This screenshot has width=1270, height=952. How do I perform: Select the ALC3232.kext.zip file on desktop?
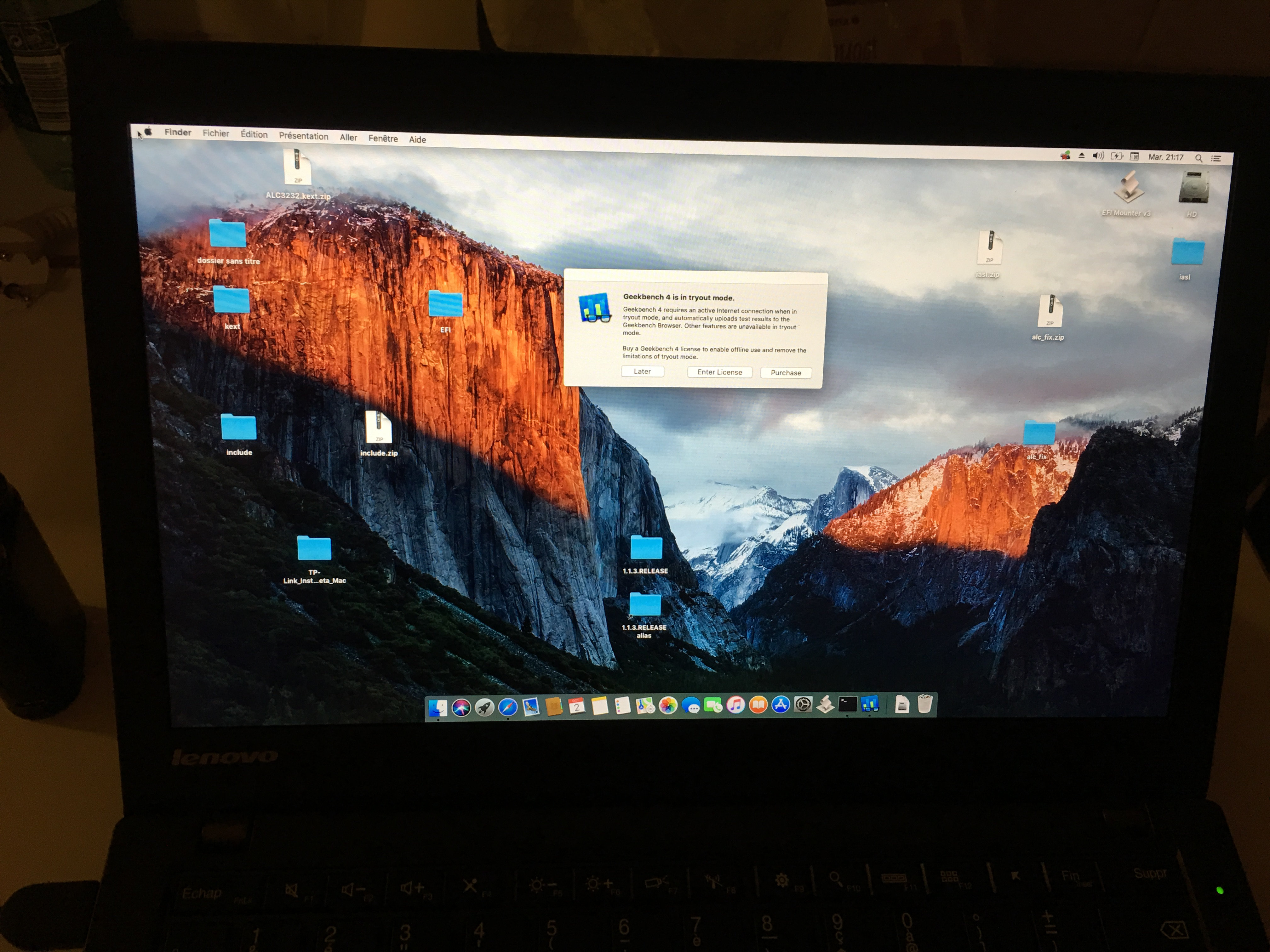[297, 167]
